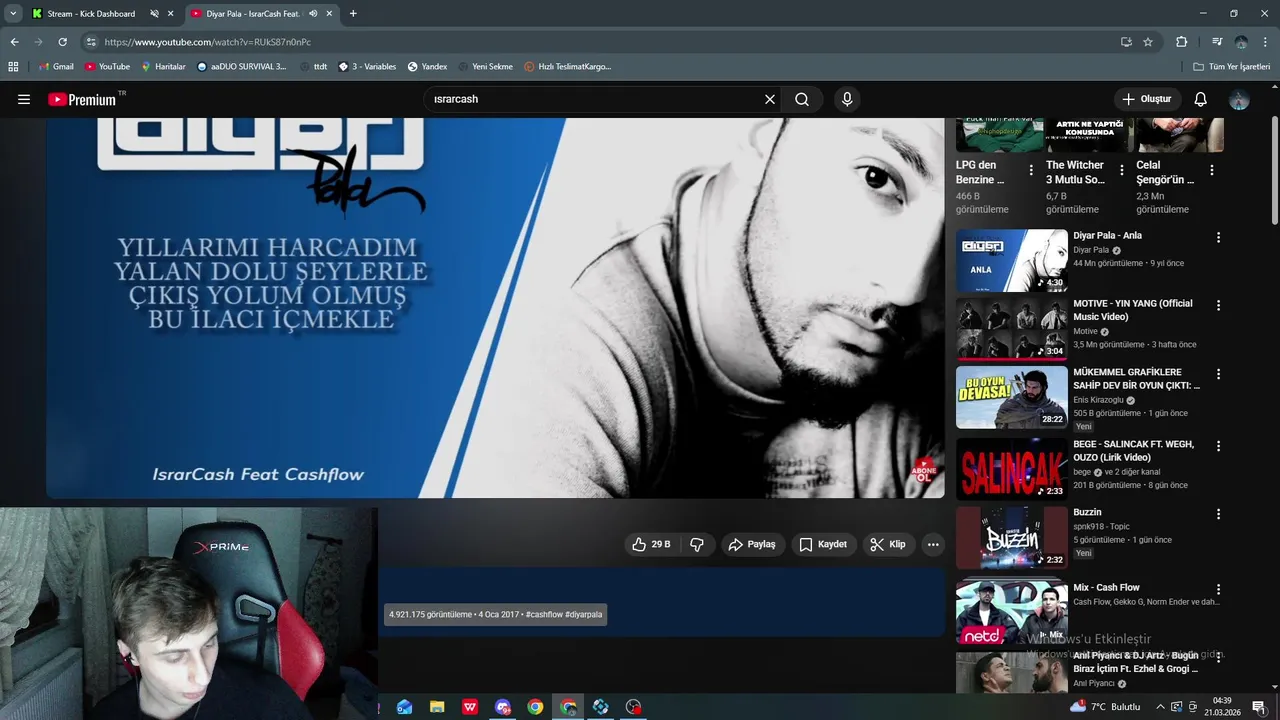Open Chrome extensions puzzle icon
The height and width of the screenshot is (720, 1280).
[x=1182, y=42]
